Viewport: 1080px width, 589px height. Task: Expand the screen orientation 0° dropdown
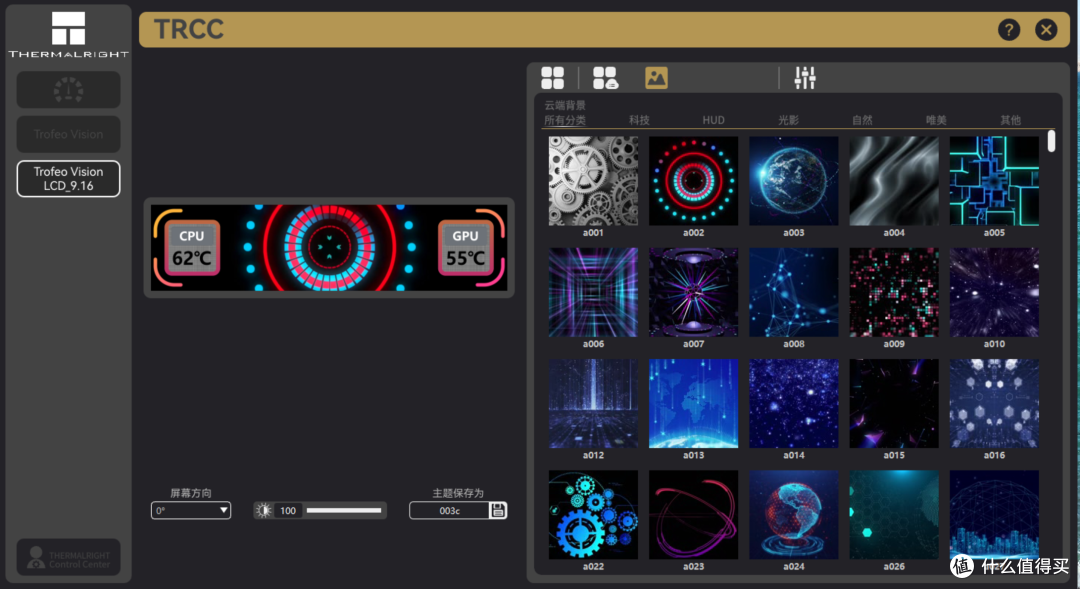pos(191,510)
